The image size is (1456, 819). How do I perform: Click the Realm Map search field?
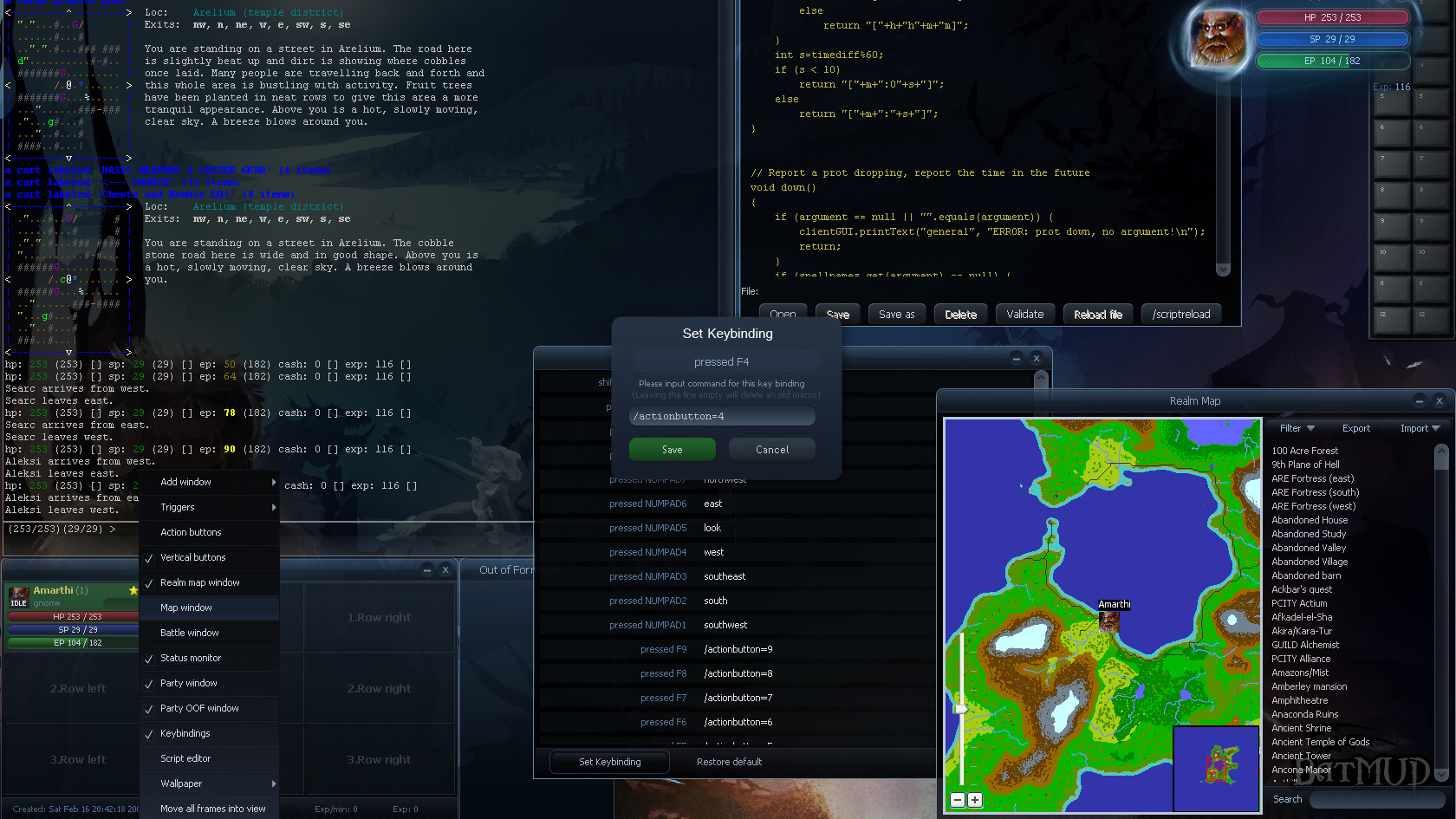click(1374, 800)
